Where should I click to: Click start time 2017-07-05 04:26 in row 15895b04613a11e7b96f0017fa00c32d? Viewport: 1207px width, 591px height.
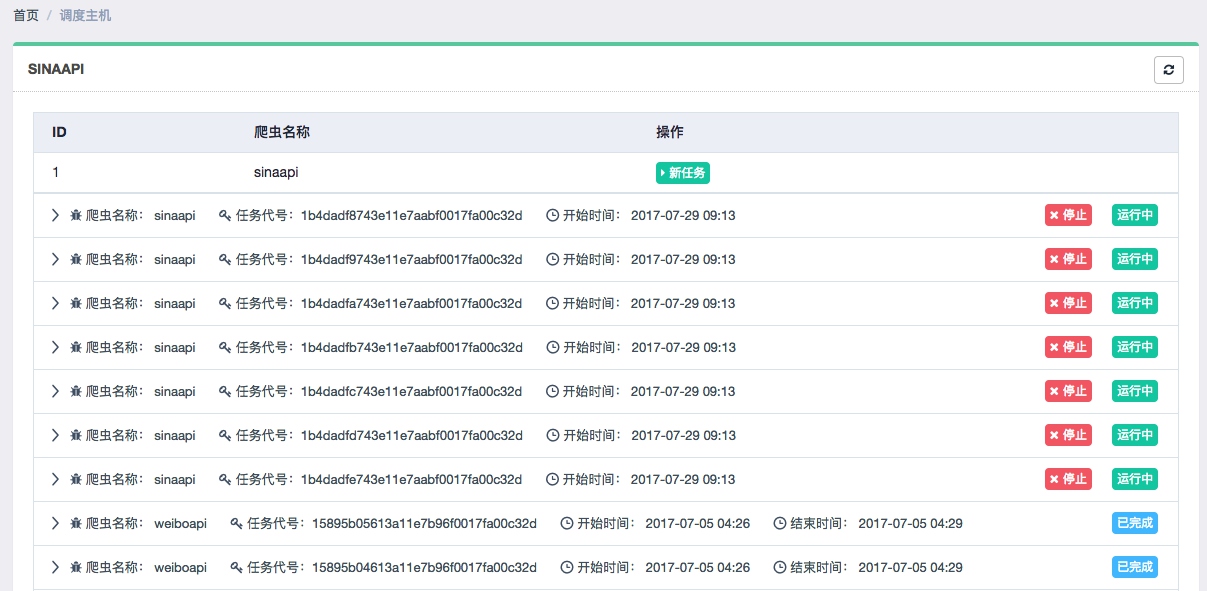[698, 567]
